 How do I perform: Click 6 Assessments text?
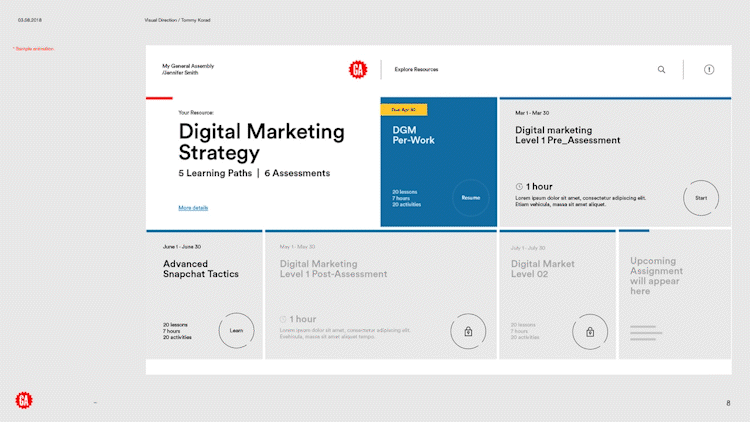tap(297, 173)
